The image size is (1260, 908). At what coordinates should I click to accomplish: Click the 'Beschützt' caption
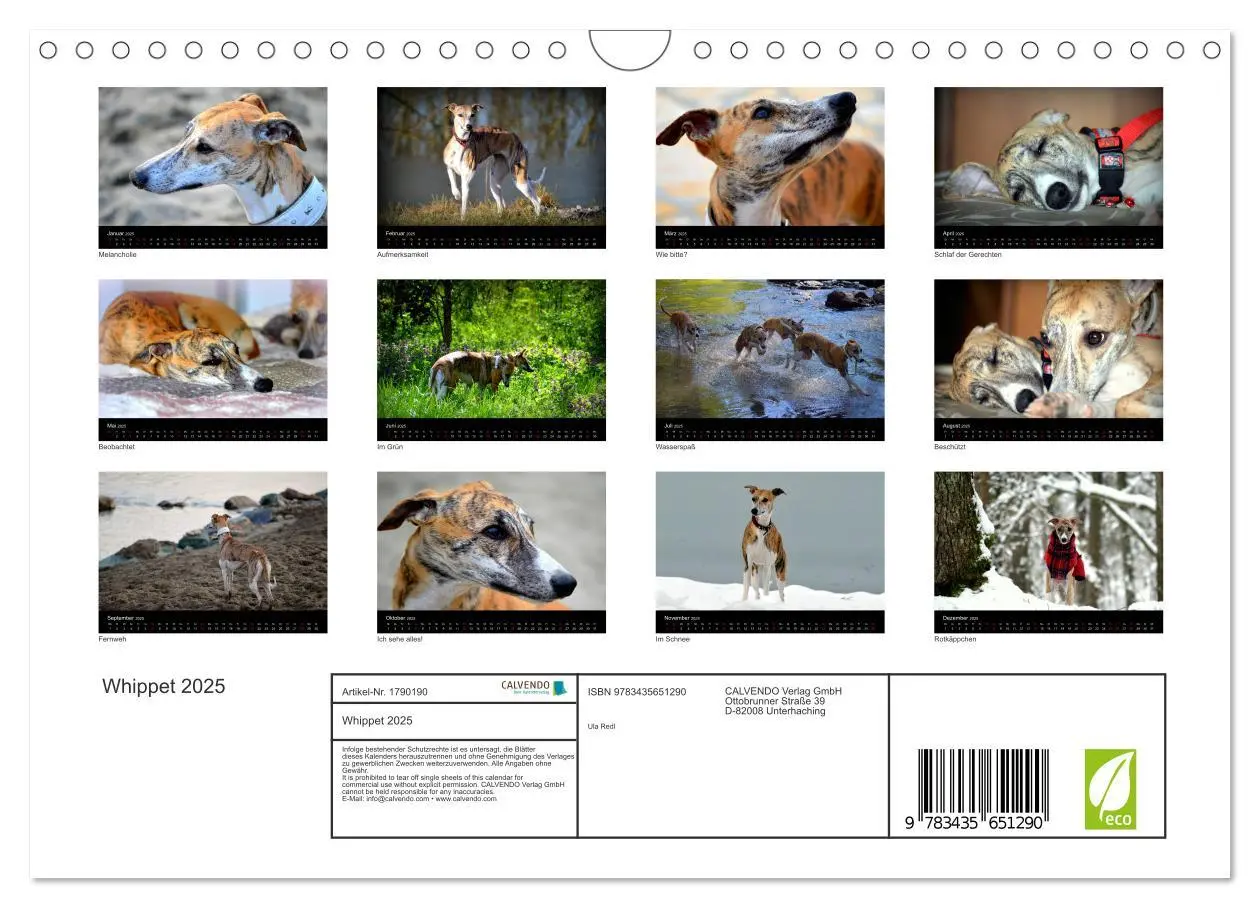950,447
